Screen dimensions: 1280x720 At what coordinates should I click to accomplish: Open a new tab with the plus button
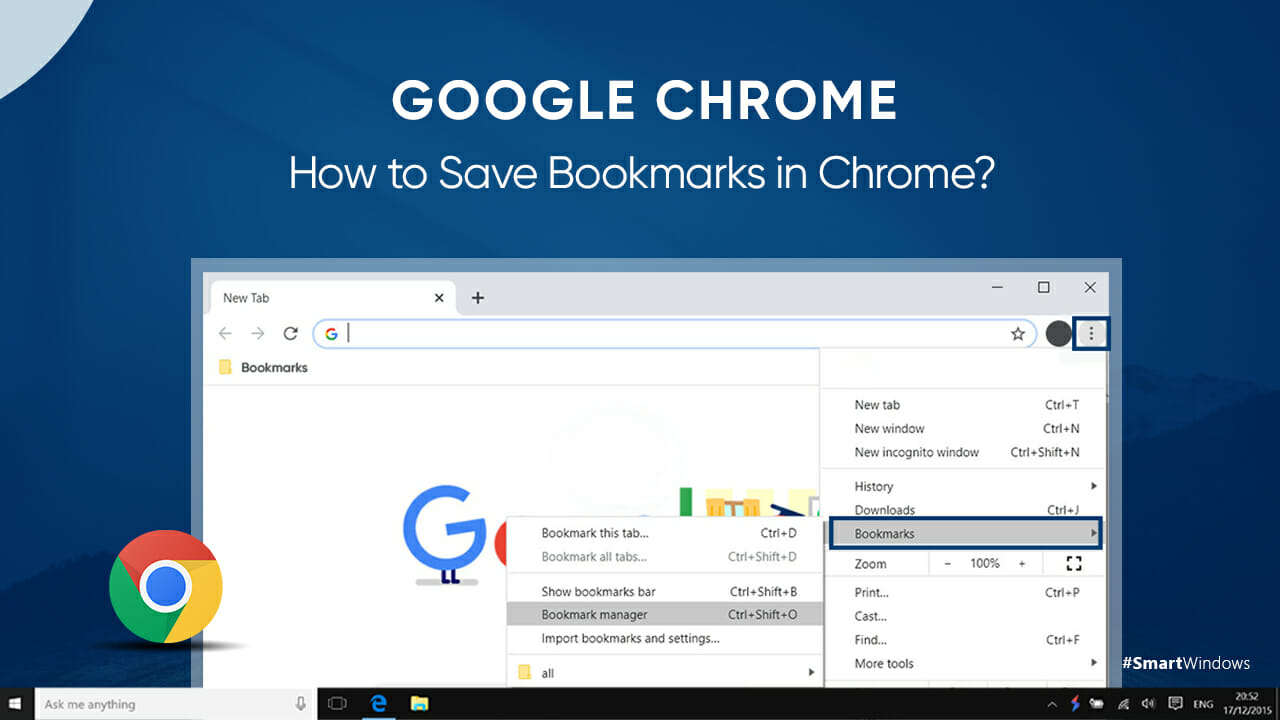pyautogui.click(x=477, y=297)
